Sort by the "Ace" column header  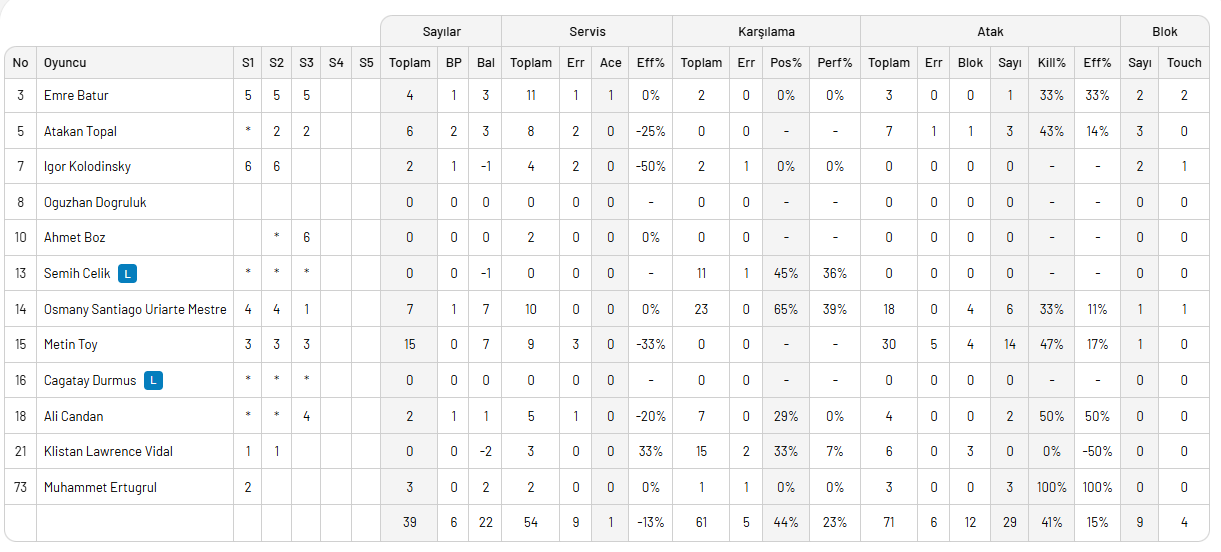pyautogui.click(x=610, y=62)
